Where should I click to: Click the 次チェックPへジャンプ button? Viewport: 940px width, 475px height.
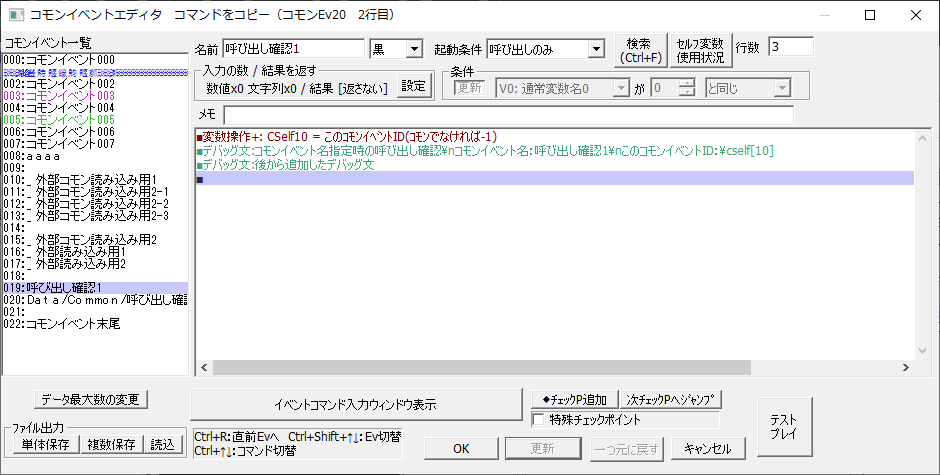pos(670,399)
